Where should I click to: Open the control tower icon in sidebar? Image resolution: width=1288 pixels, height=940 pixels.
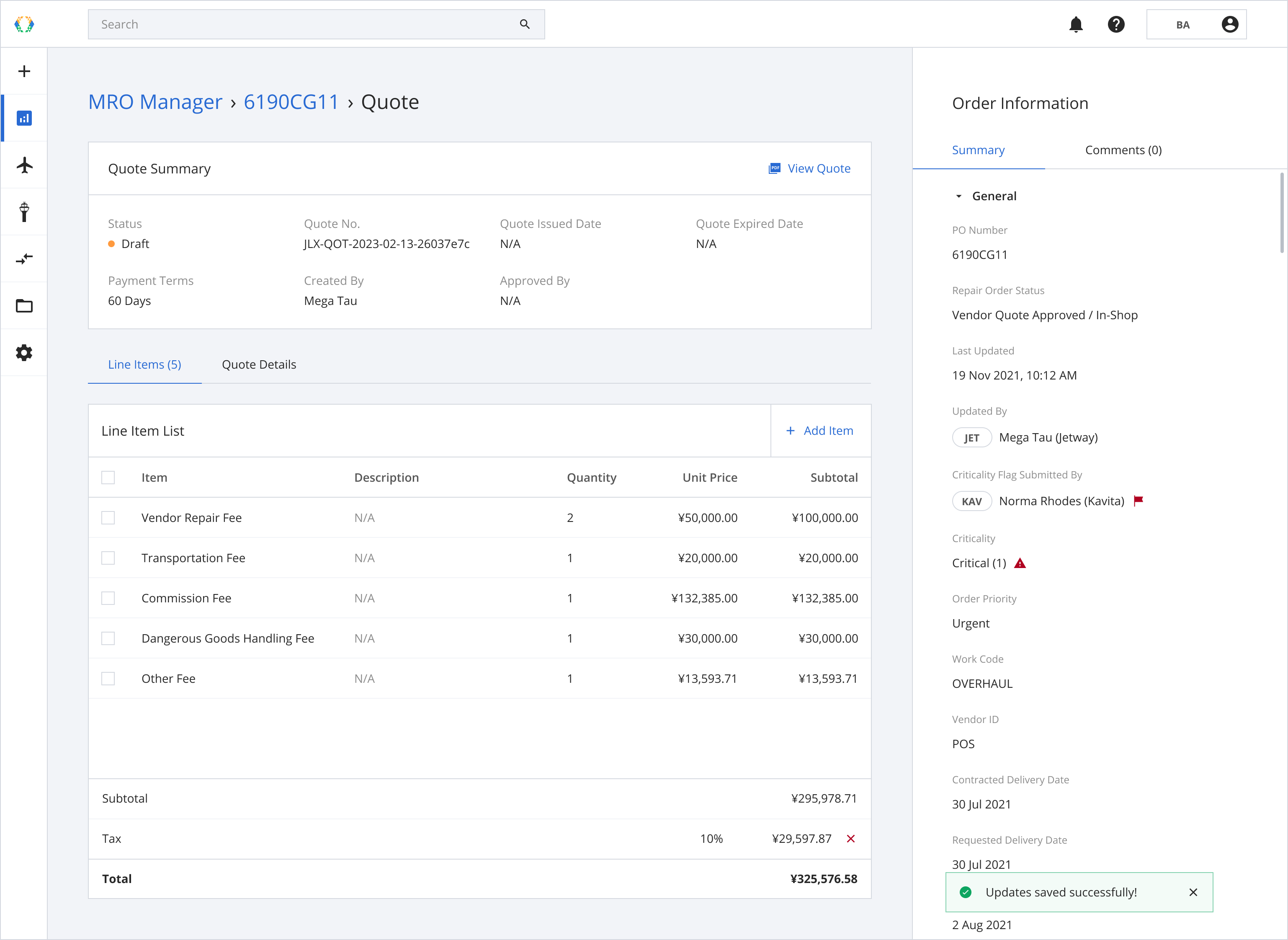(x=24, y=212)
